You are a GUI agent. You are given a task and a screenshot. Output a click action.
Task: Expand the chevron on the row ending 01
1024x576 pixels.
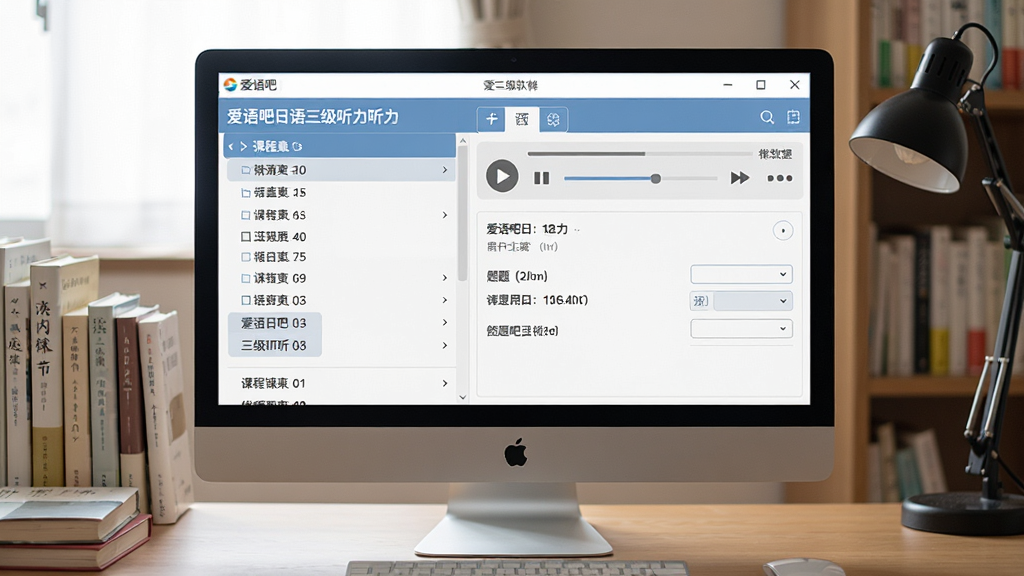coord(445,383)
